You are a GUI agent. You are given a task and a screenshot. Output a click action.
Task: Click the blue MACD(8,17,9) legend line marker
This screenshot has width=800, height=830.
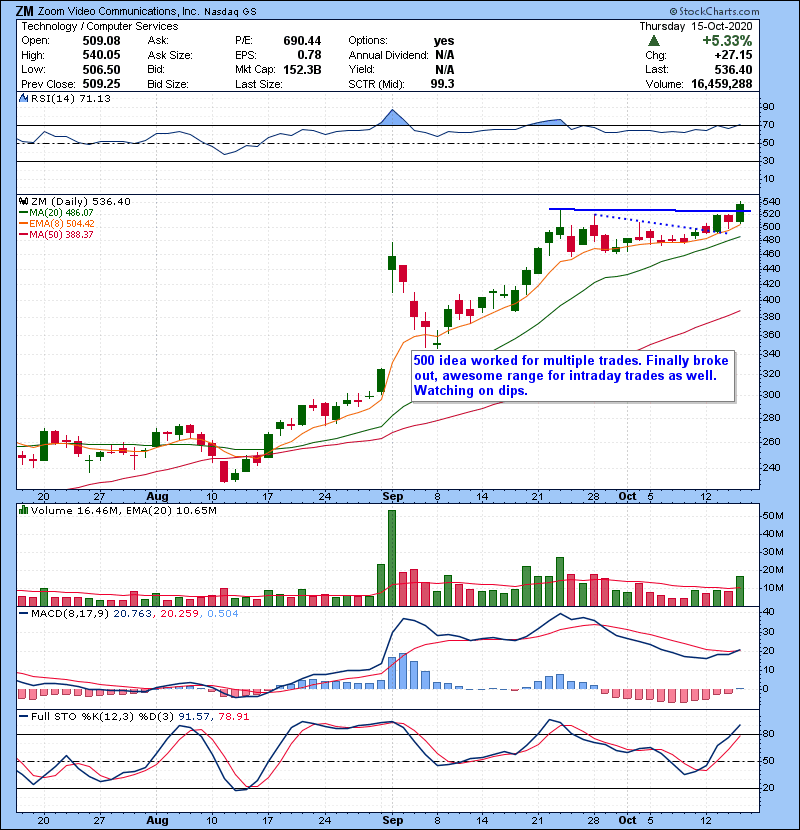pyautogui.click(x=23, y=614)
